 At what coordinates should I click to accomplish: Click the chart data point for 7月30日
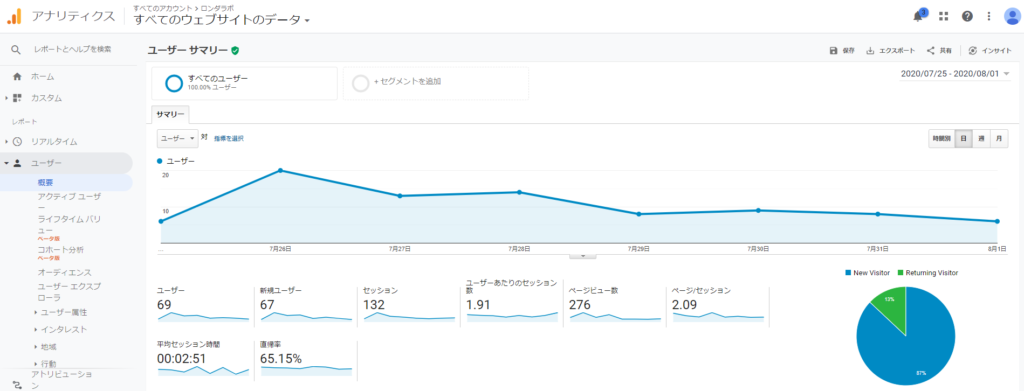[758, 210]
